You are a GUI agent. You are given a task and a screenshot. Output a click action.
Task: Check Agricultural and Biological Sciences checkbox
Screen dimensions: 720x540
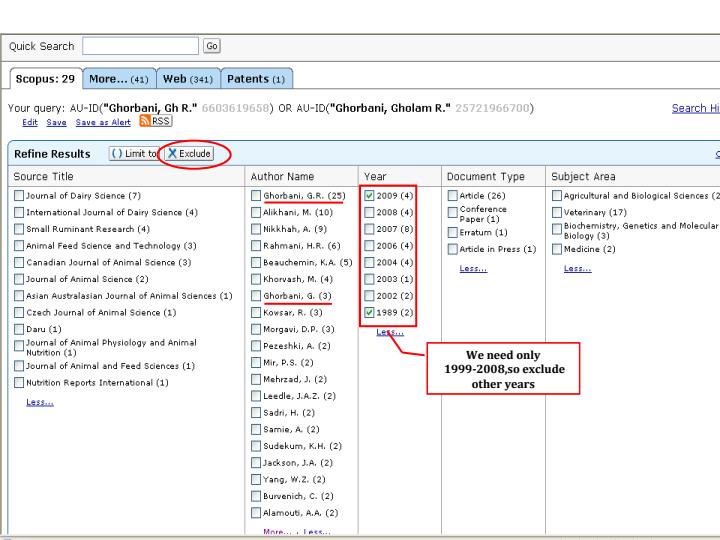click(557, 196)
